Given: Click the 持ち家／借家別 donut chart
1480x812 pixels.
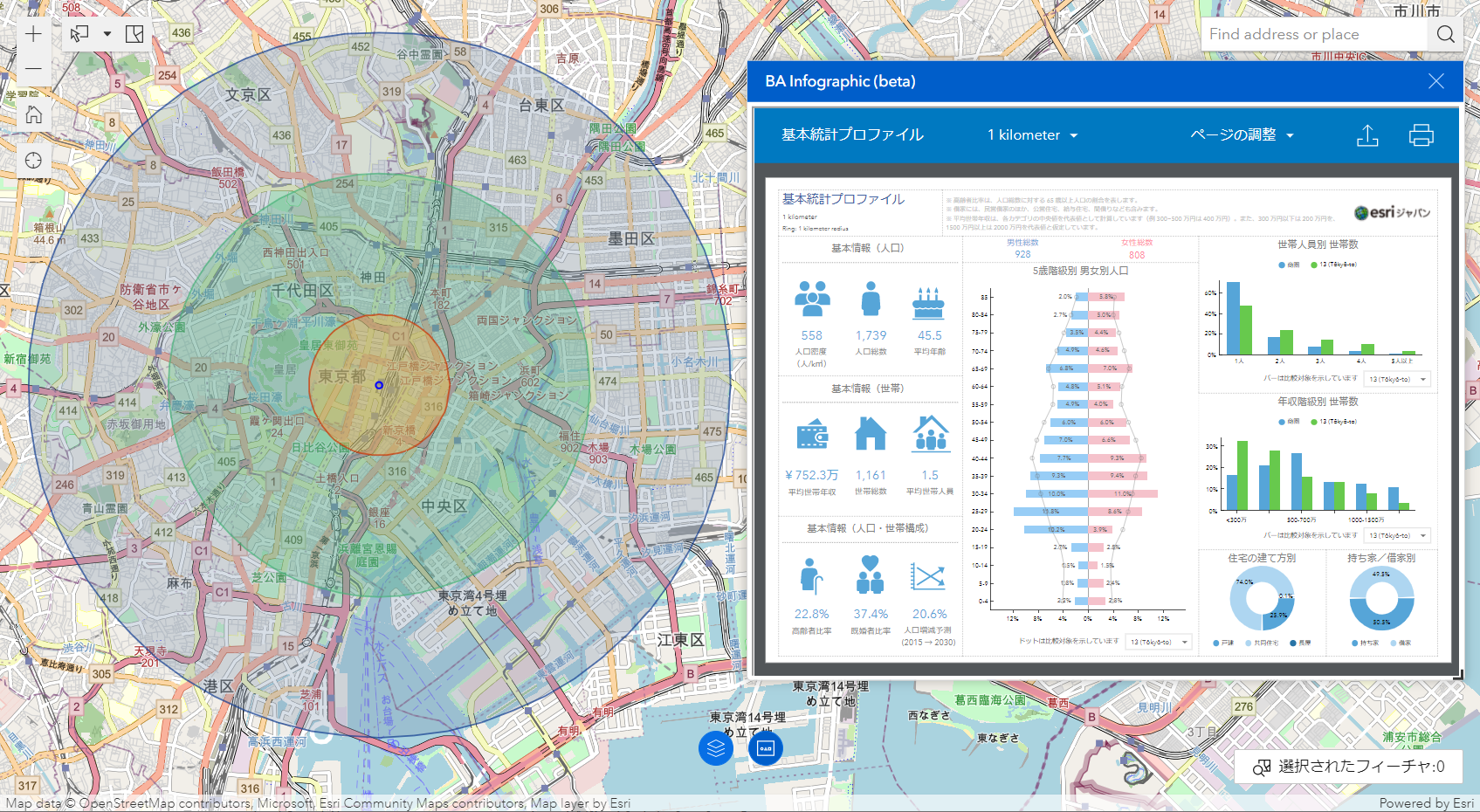Looking at the screenshot, I should click(1381, 598).
